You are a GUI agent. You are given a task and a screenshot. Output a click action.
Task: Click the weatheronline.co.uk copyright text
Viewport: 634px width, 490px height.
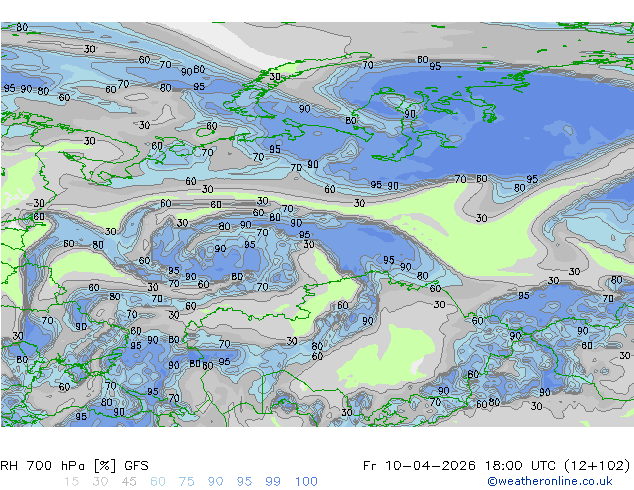click(549, 481)
